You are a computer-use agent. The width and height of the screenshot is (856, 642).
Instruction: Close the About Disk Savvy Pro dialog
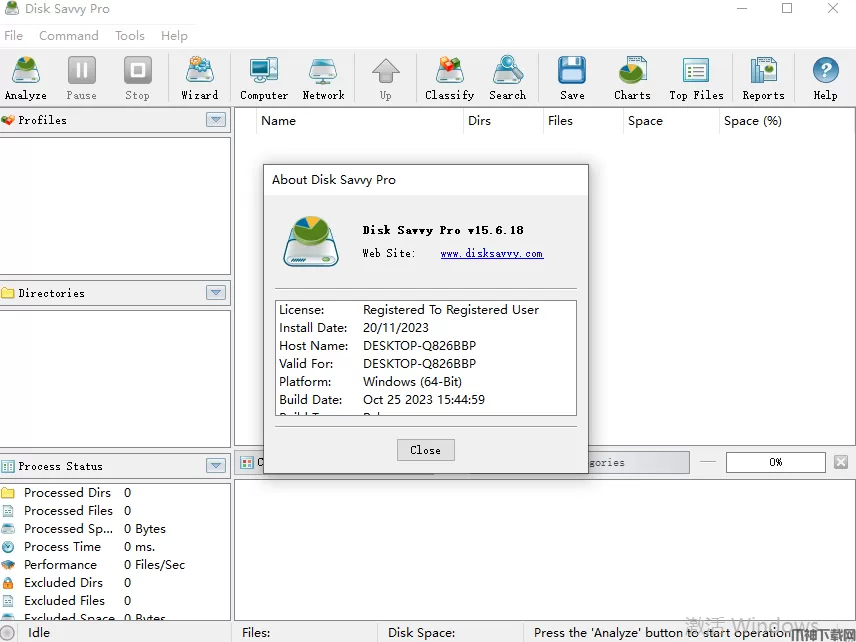point(425,450)
